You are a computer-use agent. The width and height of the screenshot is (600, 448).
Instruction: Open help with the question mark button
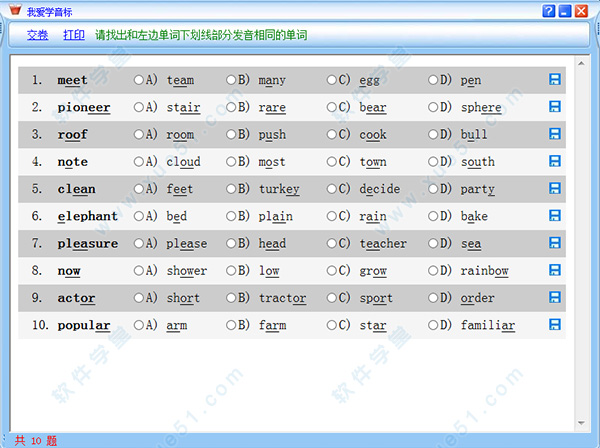pyautogui.click(x=548, y=11)
